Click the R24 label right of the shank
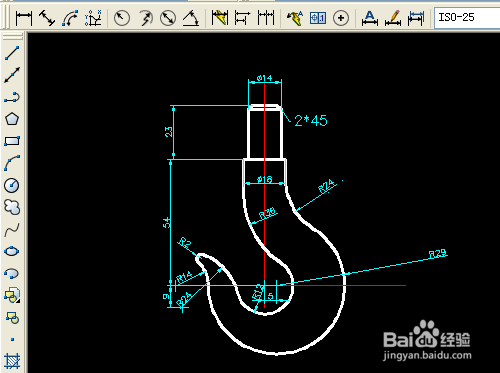The width and height of the screenshot is (500, 373). pyautogui.click(x=326, y=186)
